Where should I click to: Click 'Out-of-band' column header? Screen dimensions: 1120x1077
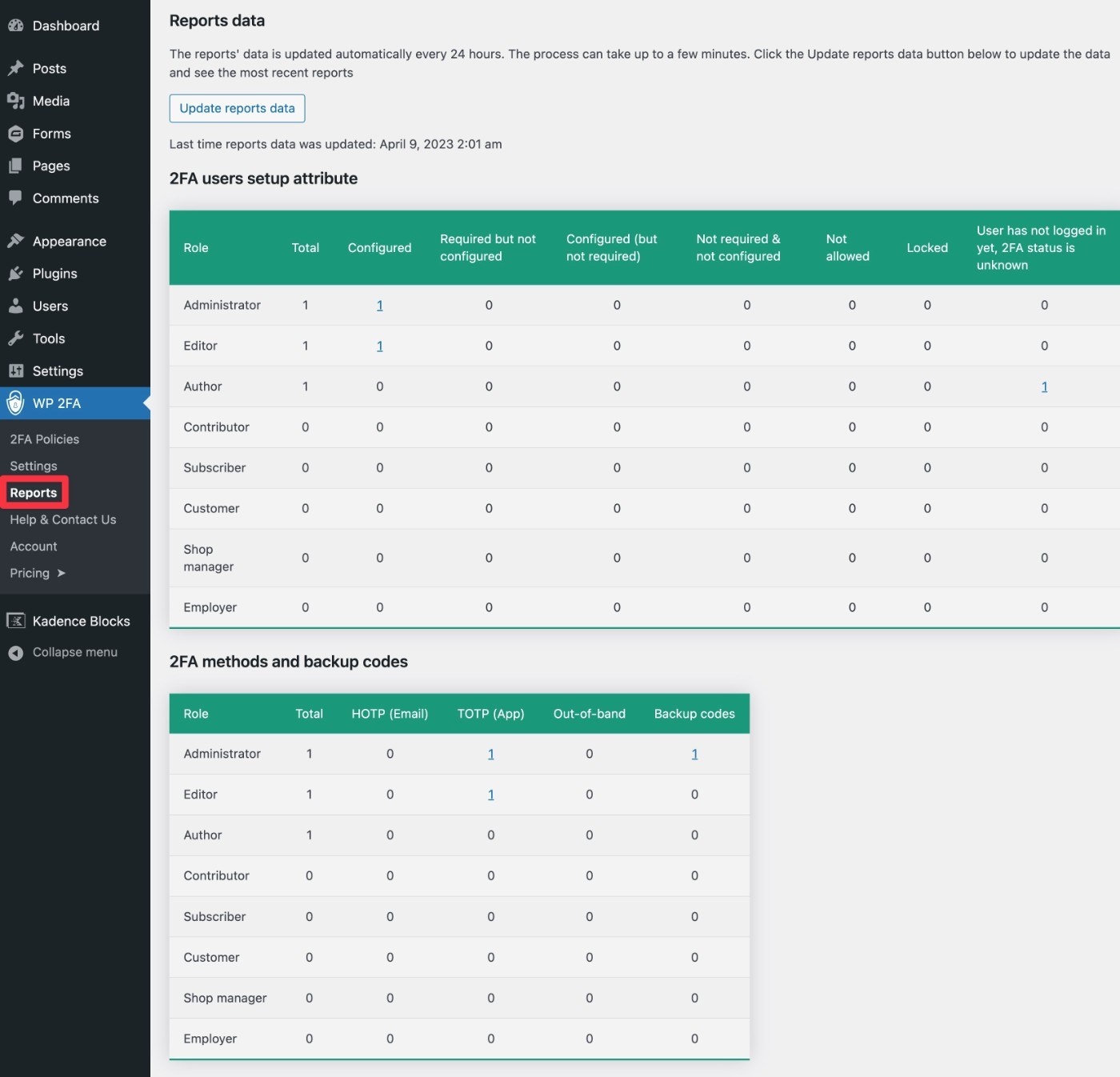pos(590,714)
